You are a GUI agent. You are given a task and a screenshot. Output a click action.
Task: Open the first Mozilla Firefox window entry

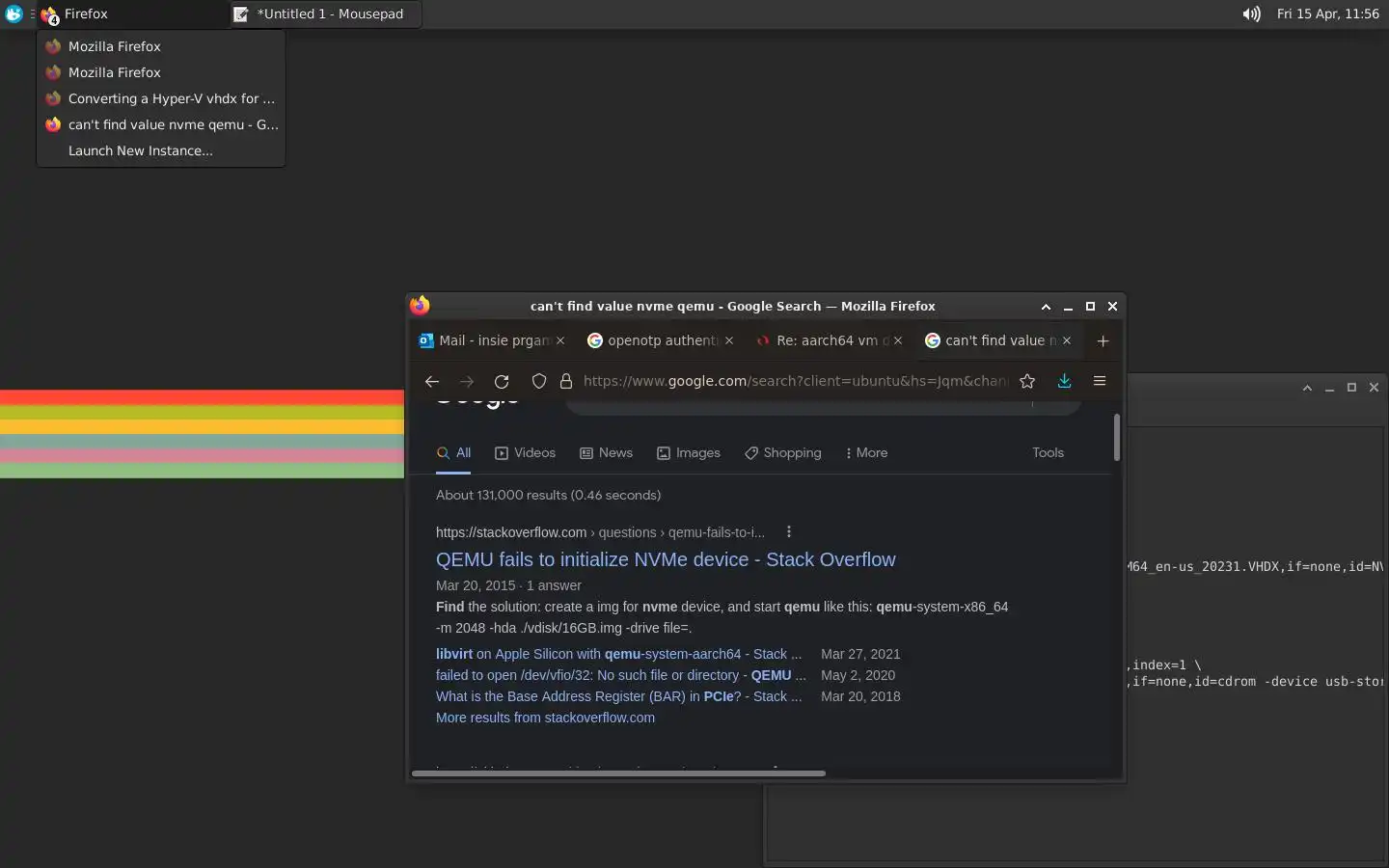point(160,46)
